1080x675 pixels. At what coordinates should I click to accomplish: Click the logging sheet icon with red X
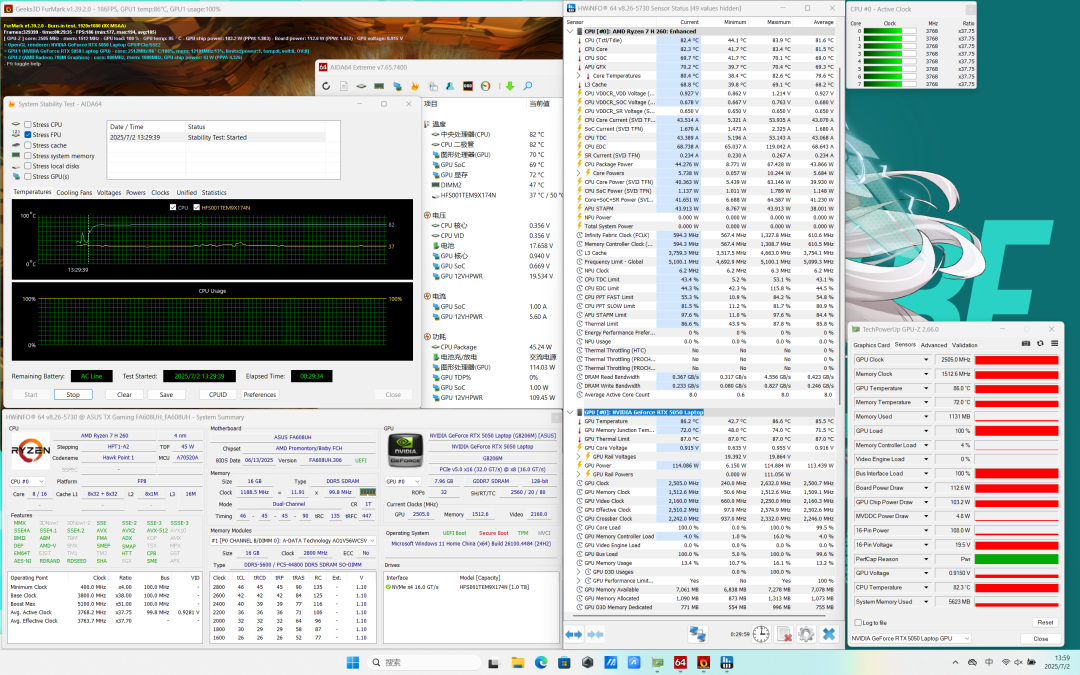tap(784, 634)
